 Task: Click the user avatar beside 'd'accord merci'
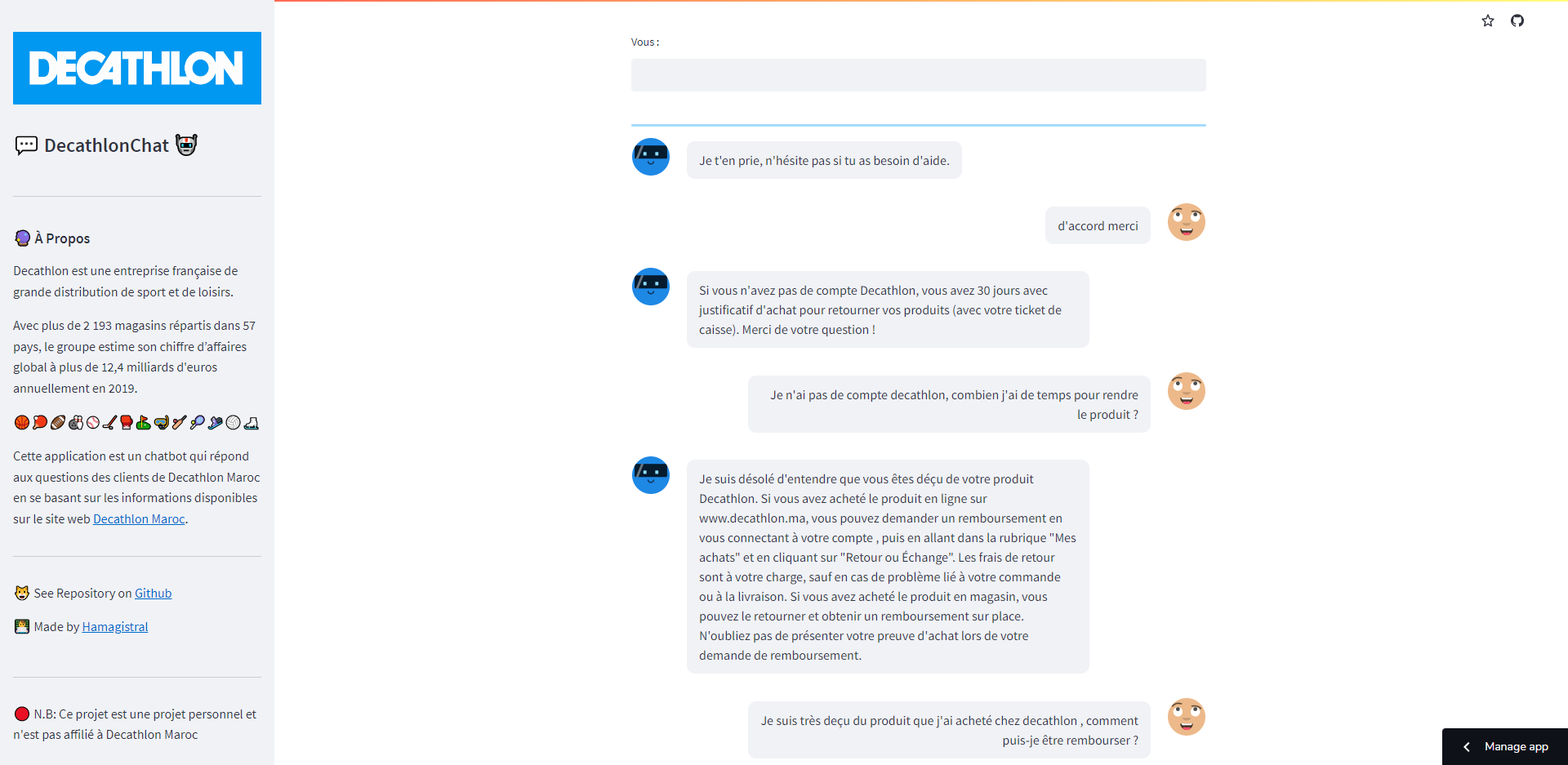1187,222
